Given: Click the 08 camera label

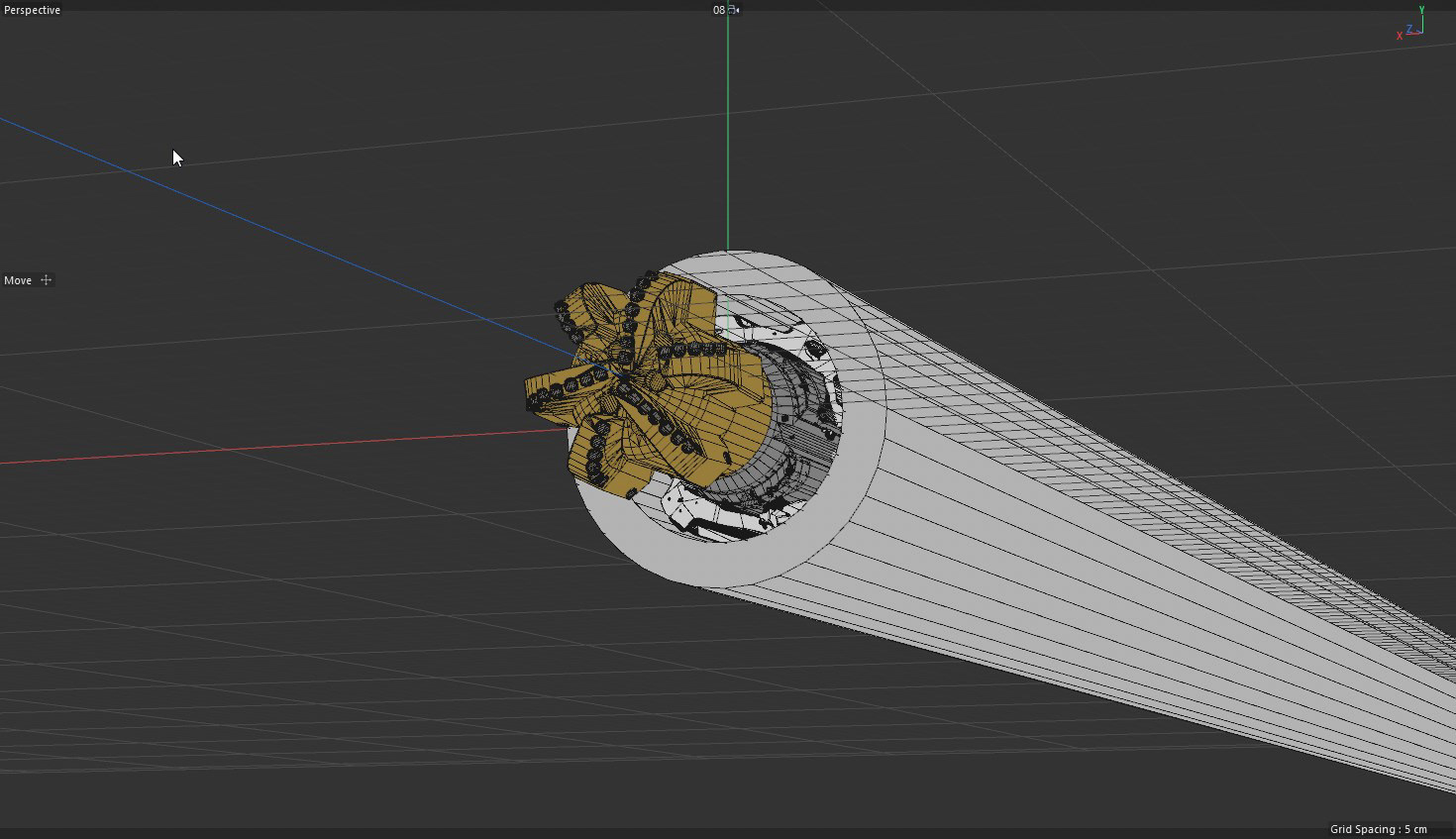Looking at the screenshot, I should point(719,10).
